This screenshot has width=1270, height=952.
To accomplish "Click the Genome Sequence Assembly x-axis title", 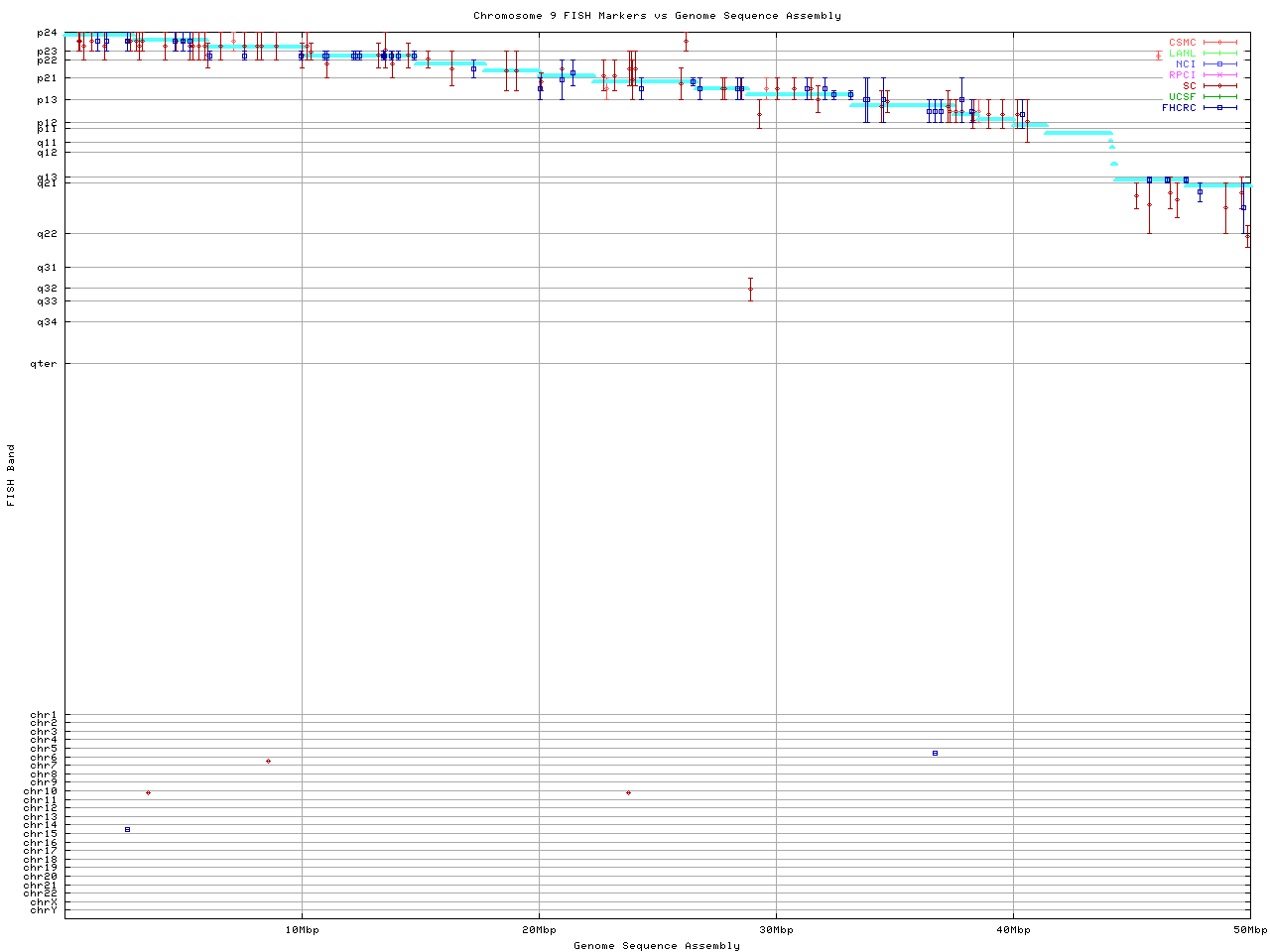I will (657, 946).
